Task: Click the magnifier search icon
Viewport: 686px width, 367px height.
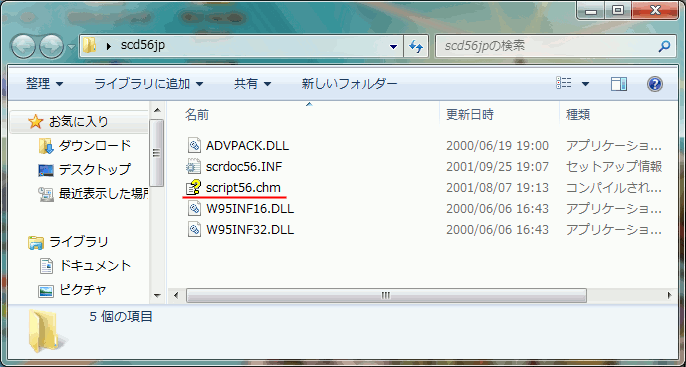Action: 664,46
